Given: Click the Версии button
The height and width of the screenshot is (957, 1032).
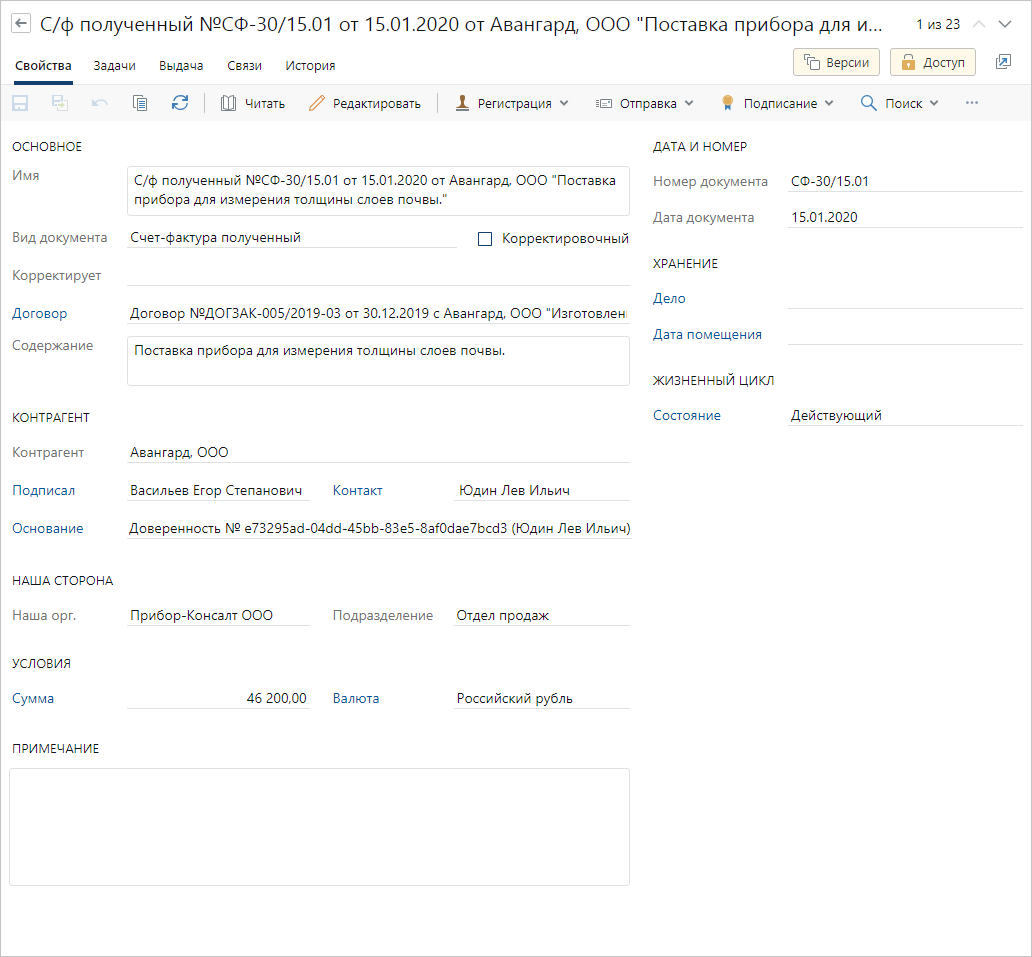Looking at the screenshot, I should pyautogui.click(x=836, y=62).
